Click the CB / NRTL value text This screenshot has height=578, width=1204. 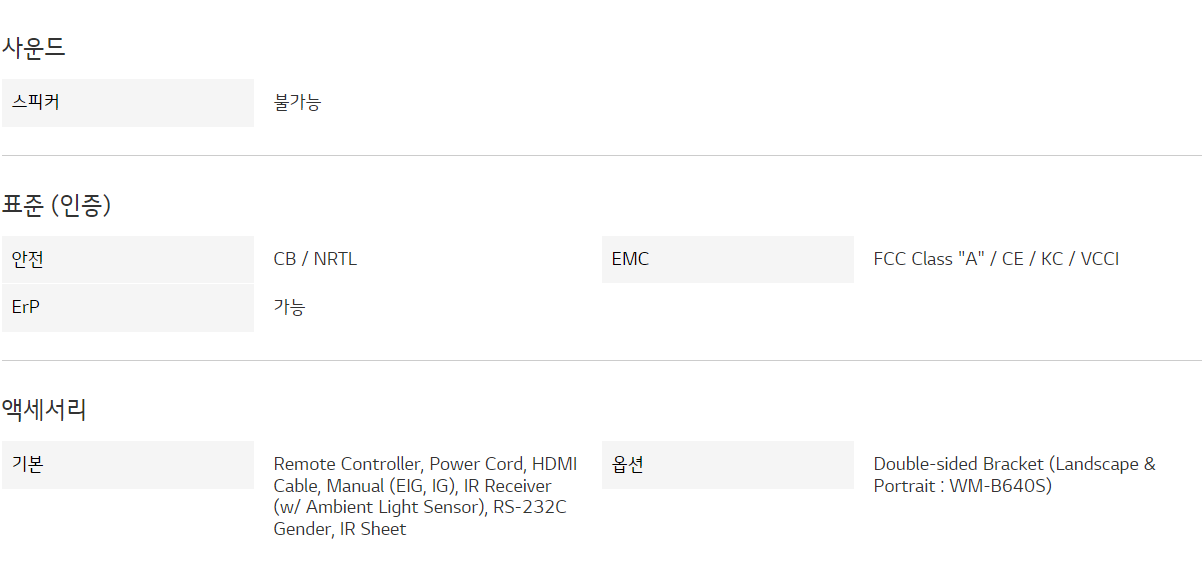315,259
